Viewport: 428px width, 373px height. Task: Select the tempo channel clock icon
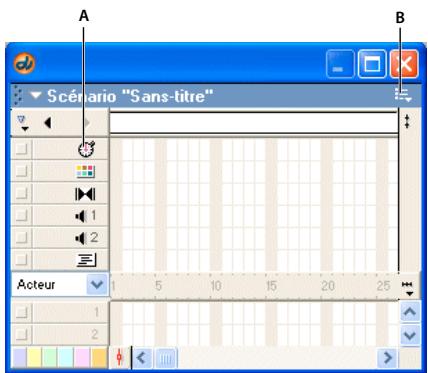86,149
